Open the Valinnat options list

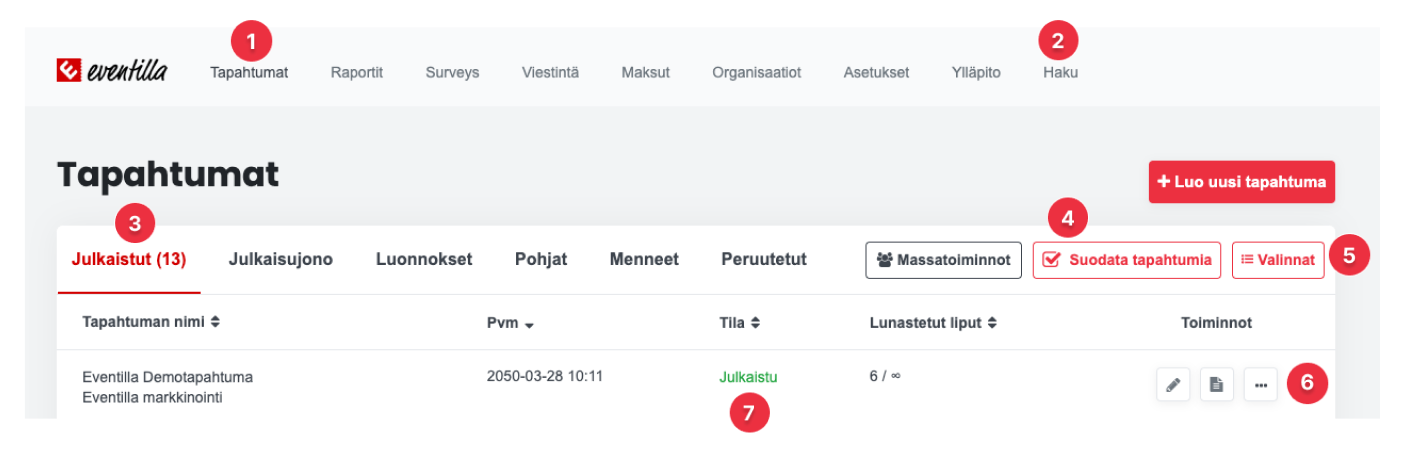coord(1278,260)
